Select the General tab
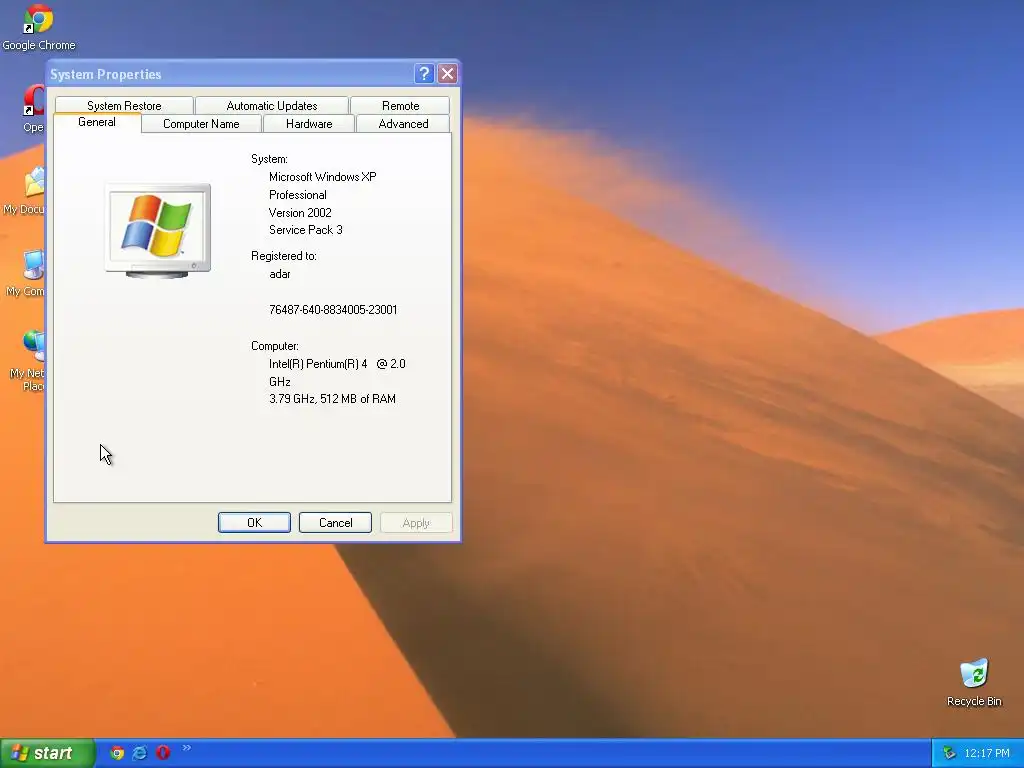 [97, 123]
